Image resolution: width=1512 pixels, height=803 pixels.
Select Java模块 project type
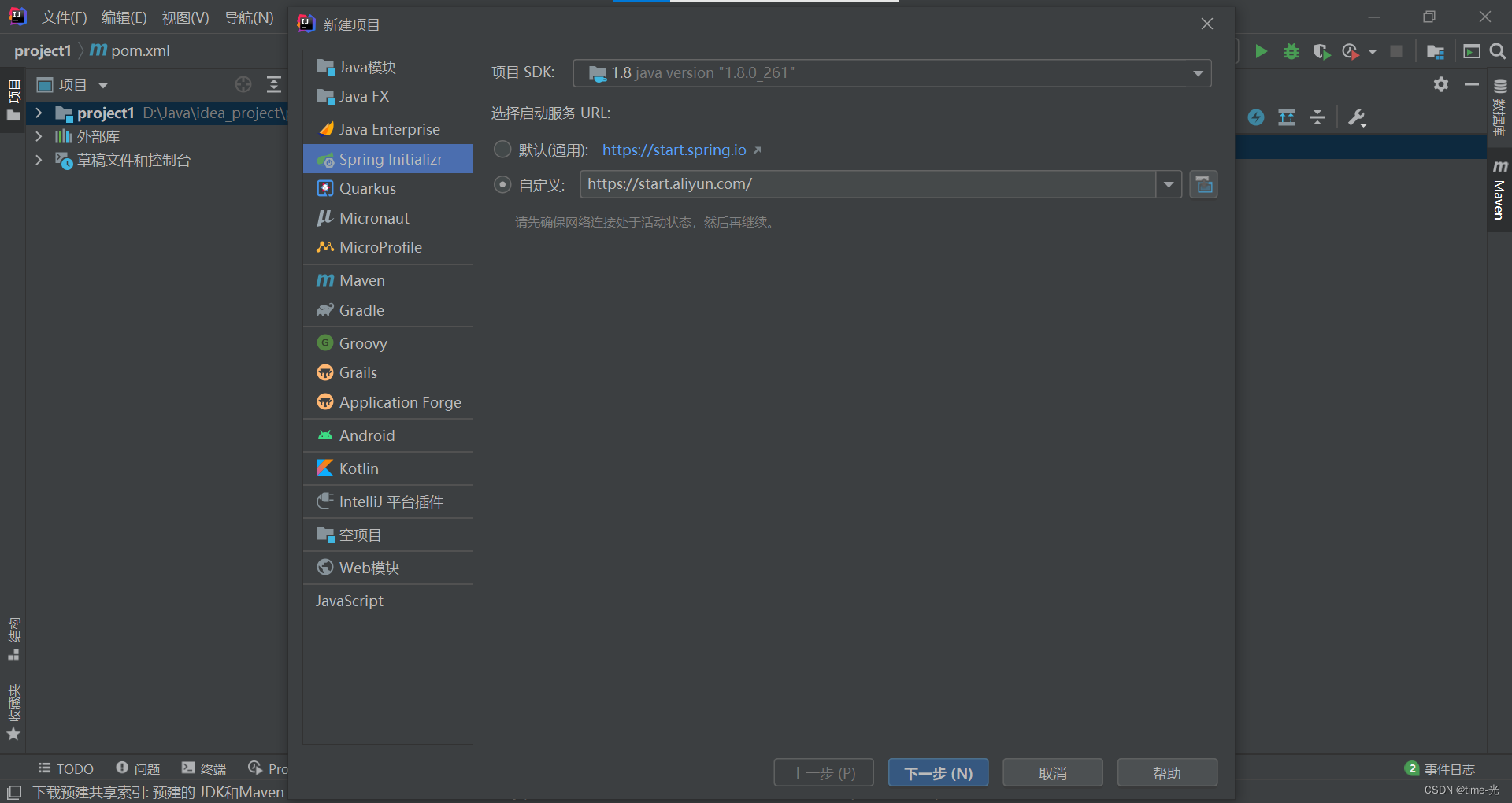coord(387,67)
